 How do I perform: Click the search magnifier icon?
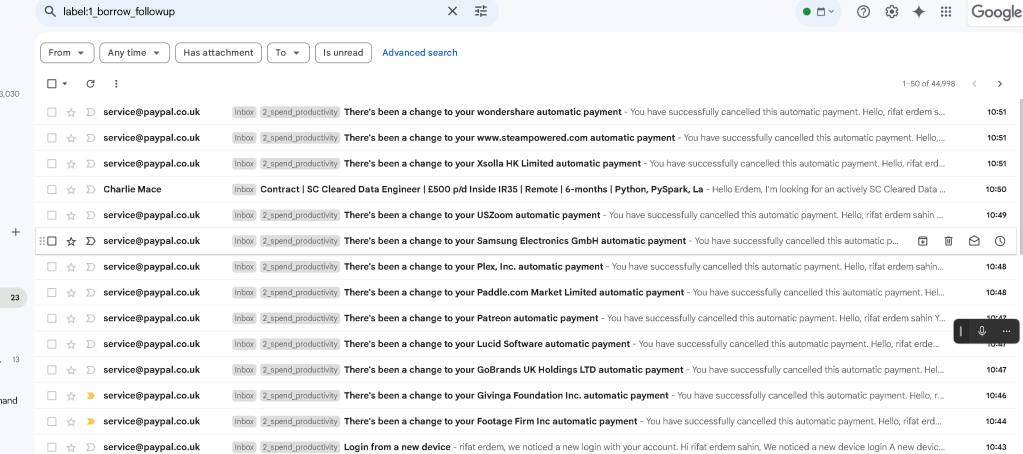(50, 11)
